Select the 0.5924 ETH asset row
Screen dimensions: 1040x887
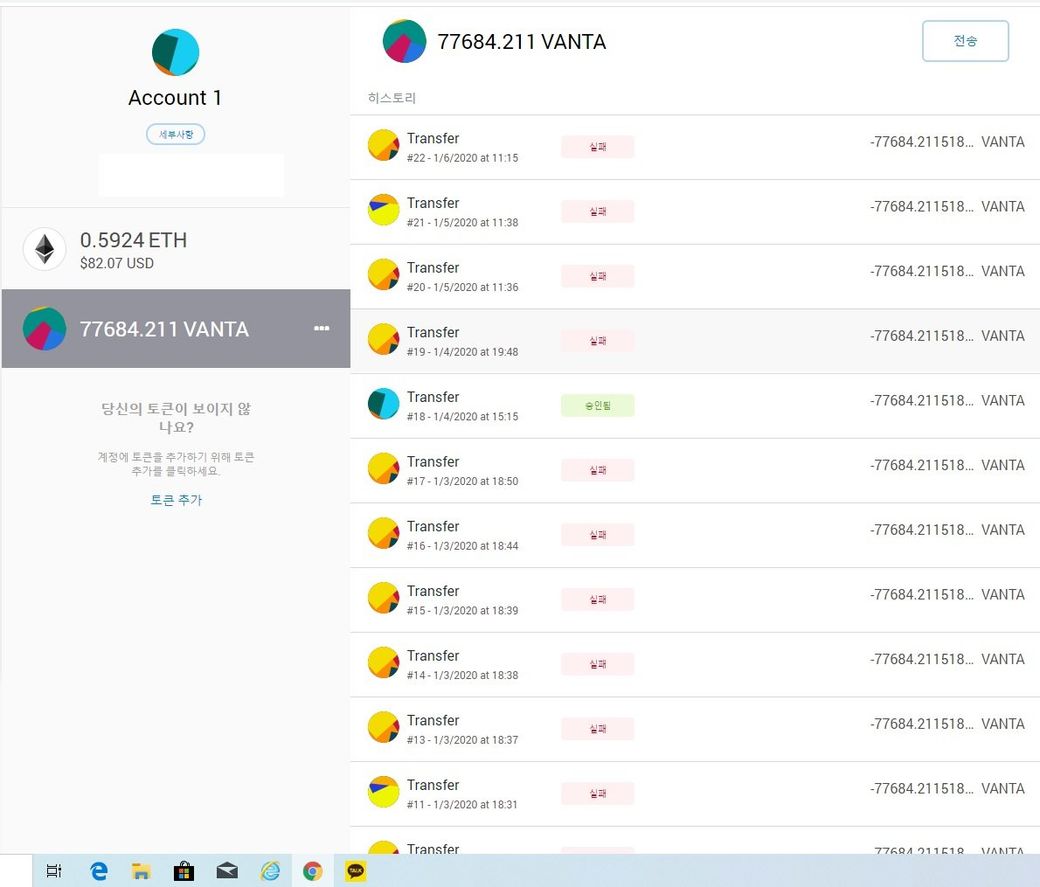click(175, 249)
